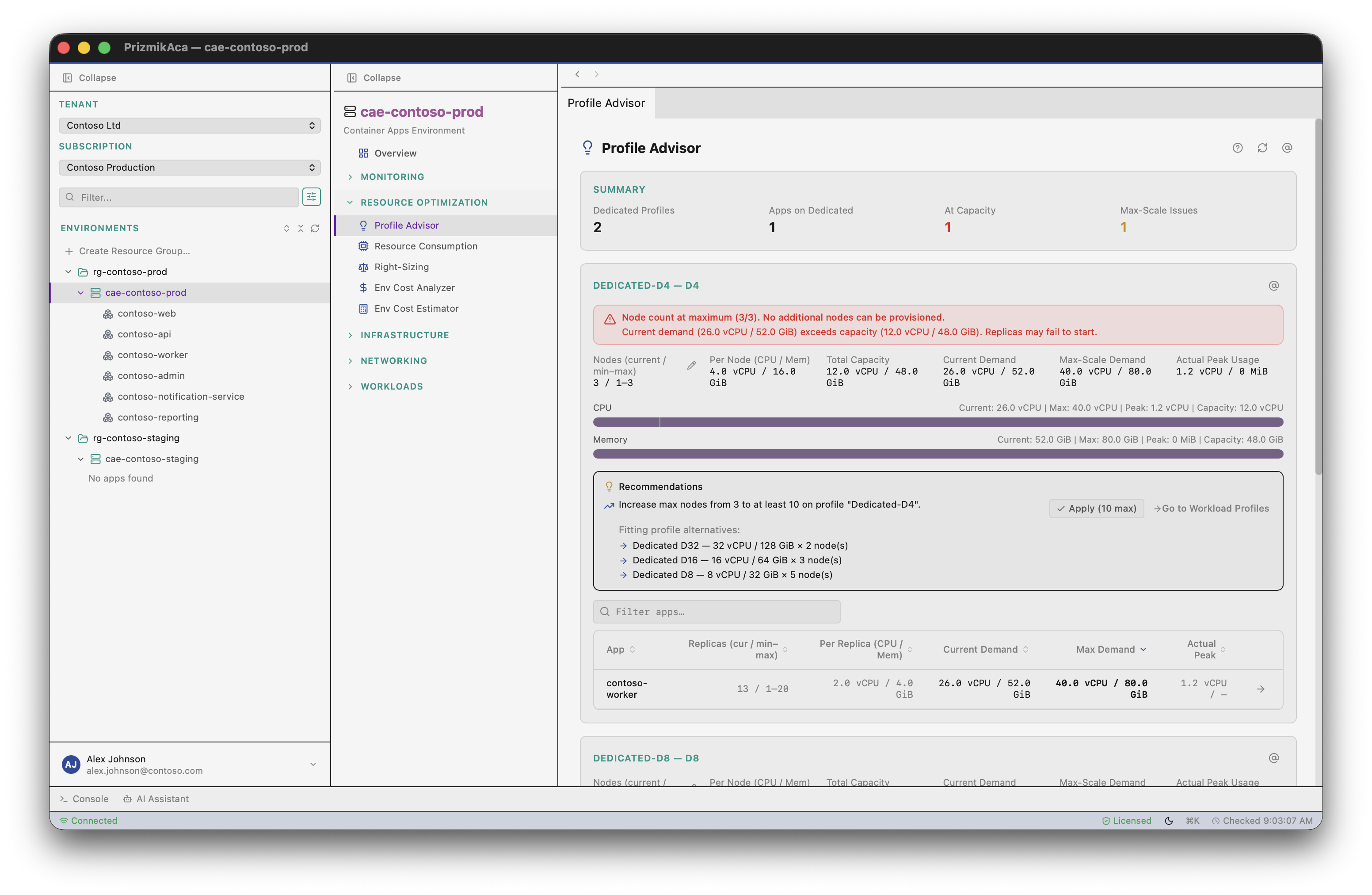Image resolution: width=1372 pixels, height=895 pixels.
Task: Collapse the rg-contoso-prod resource group
Action: 68,272
